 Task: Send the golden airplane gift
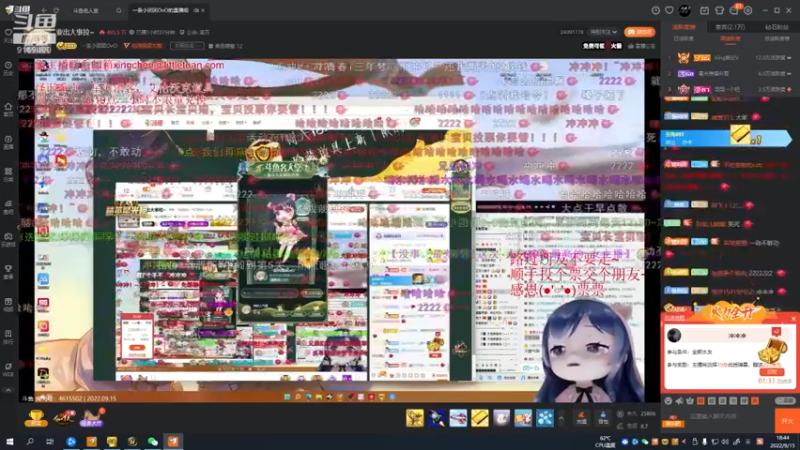(x=415, y=418)
